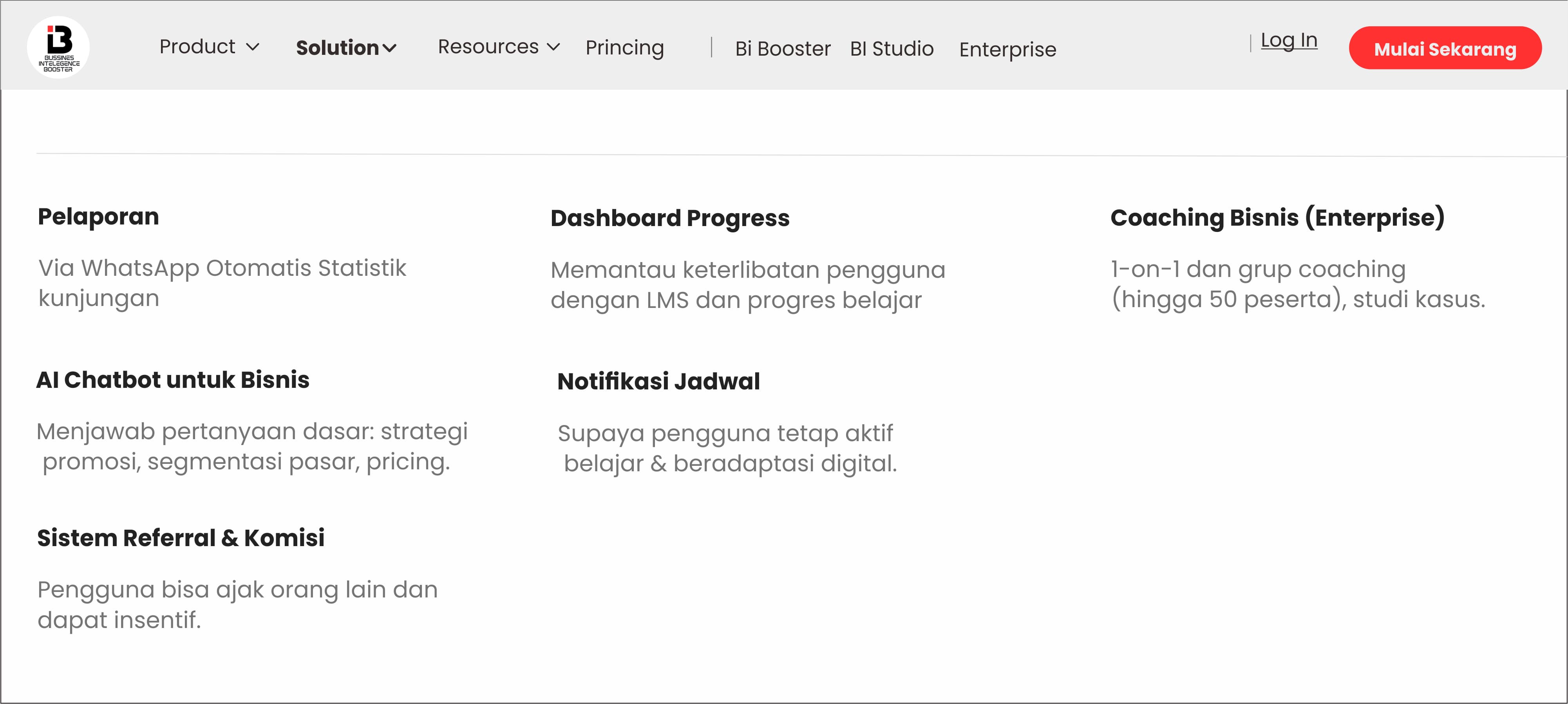Viewport: 1568px width, 704px height.
Task: Select Dashboard Progress from the menu
Action: click(x=669, y=218)
